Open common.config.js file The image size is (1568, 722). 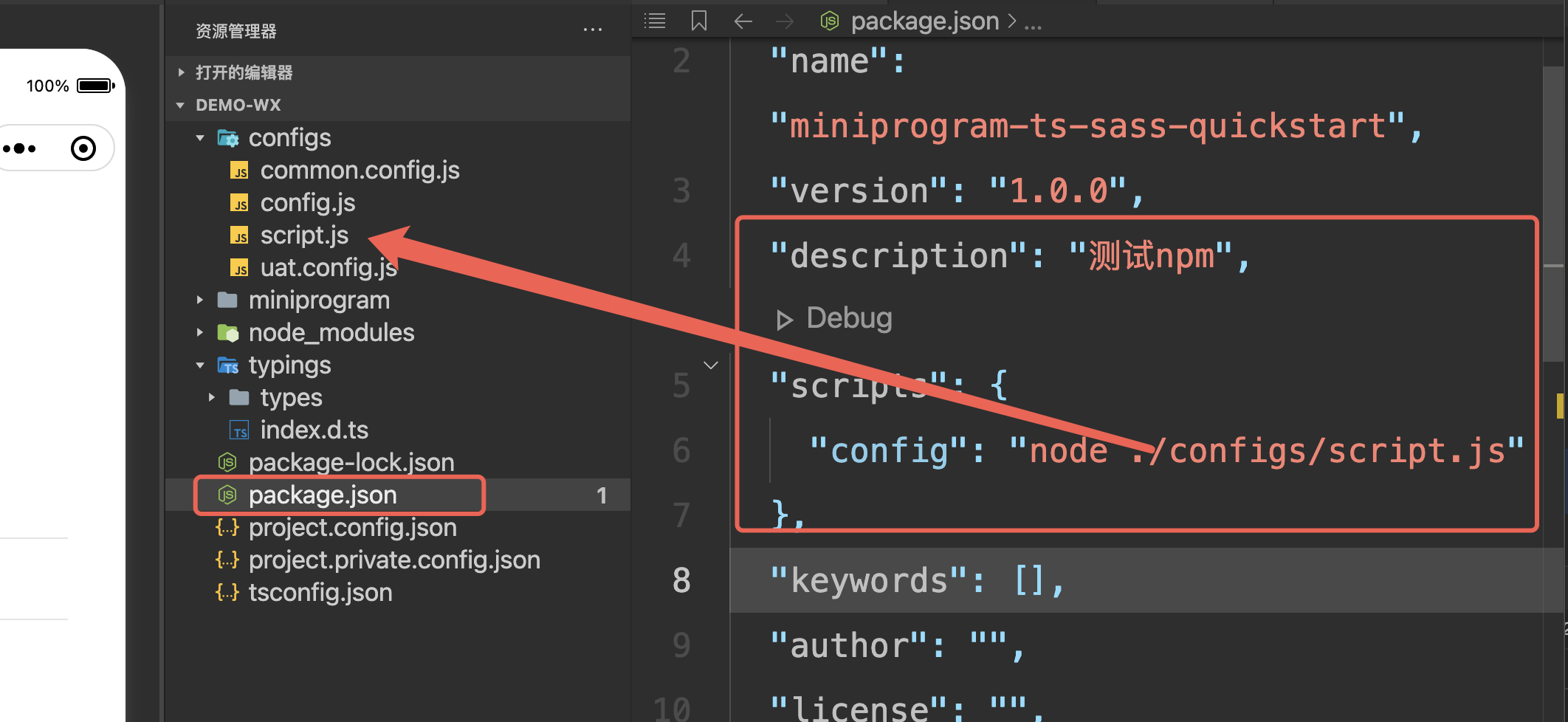(360, 171)
